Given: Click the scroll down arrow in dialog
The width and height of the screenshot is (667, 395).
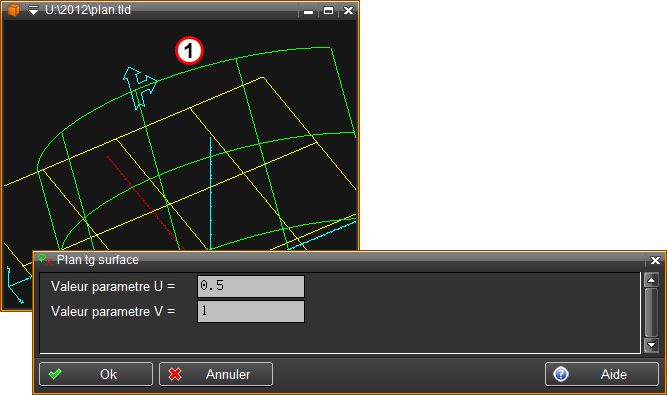Looking at the screenshot, I should (x=651, y=345).
